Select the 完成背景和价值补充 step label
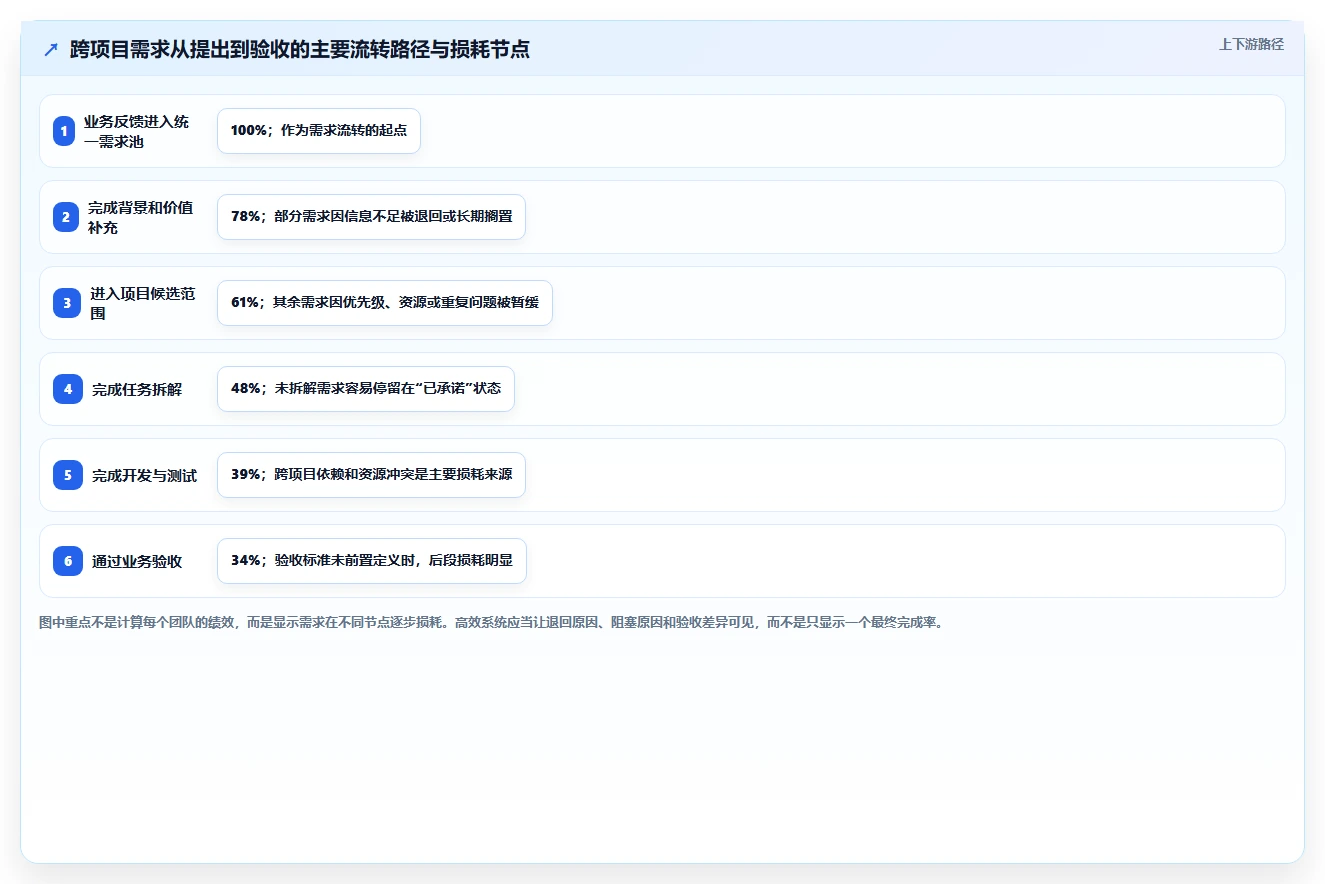The height and width of the screenshot is (884, 1325). [141, 217]
